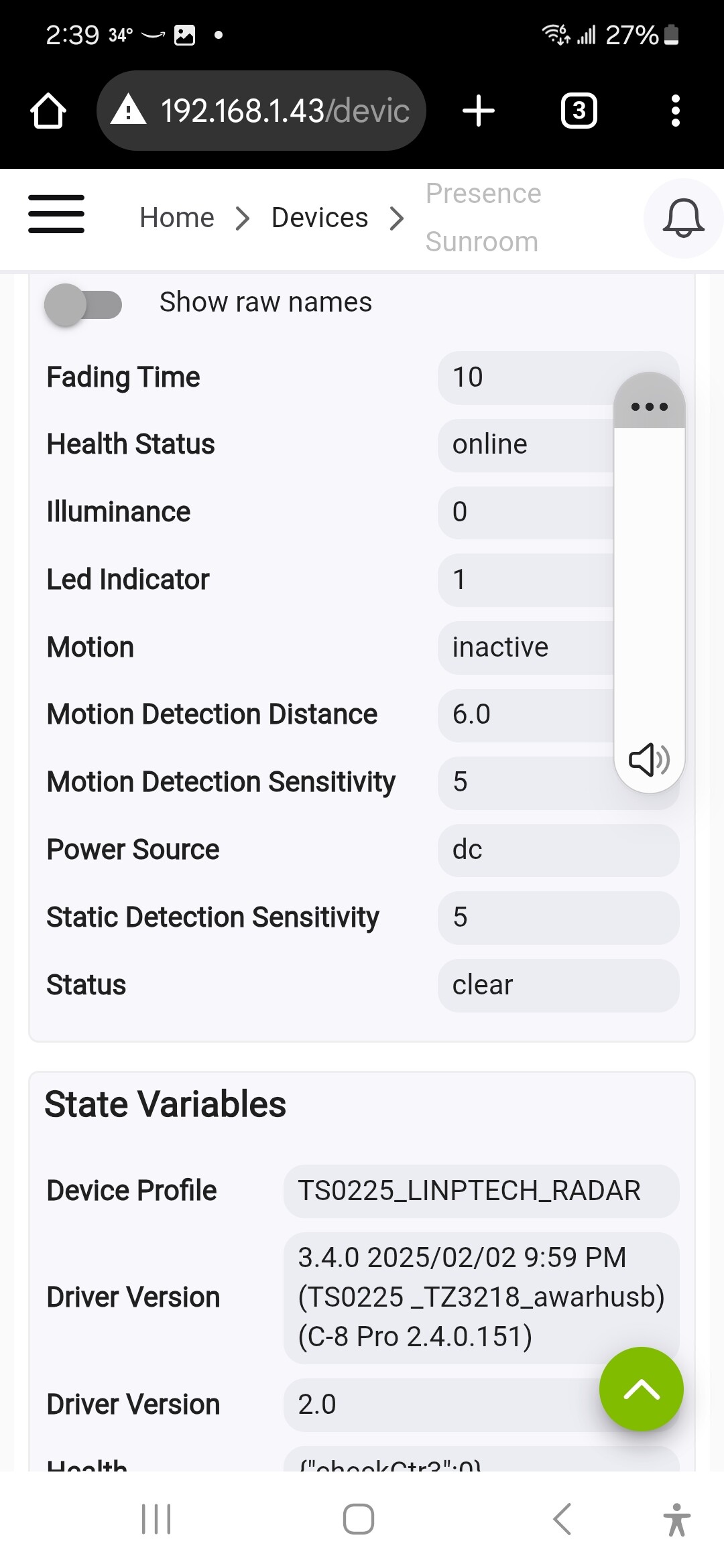Open the Static Detection Sensitivity selector

pyautogui.click(x=557, y=917)
